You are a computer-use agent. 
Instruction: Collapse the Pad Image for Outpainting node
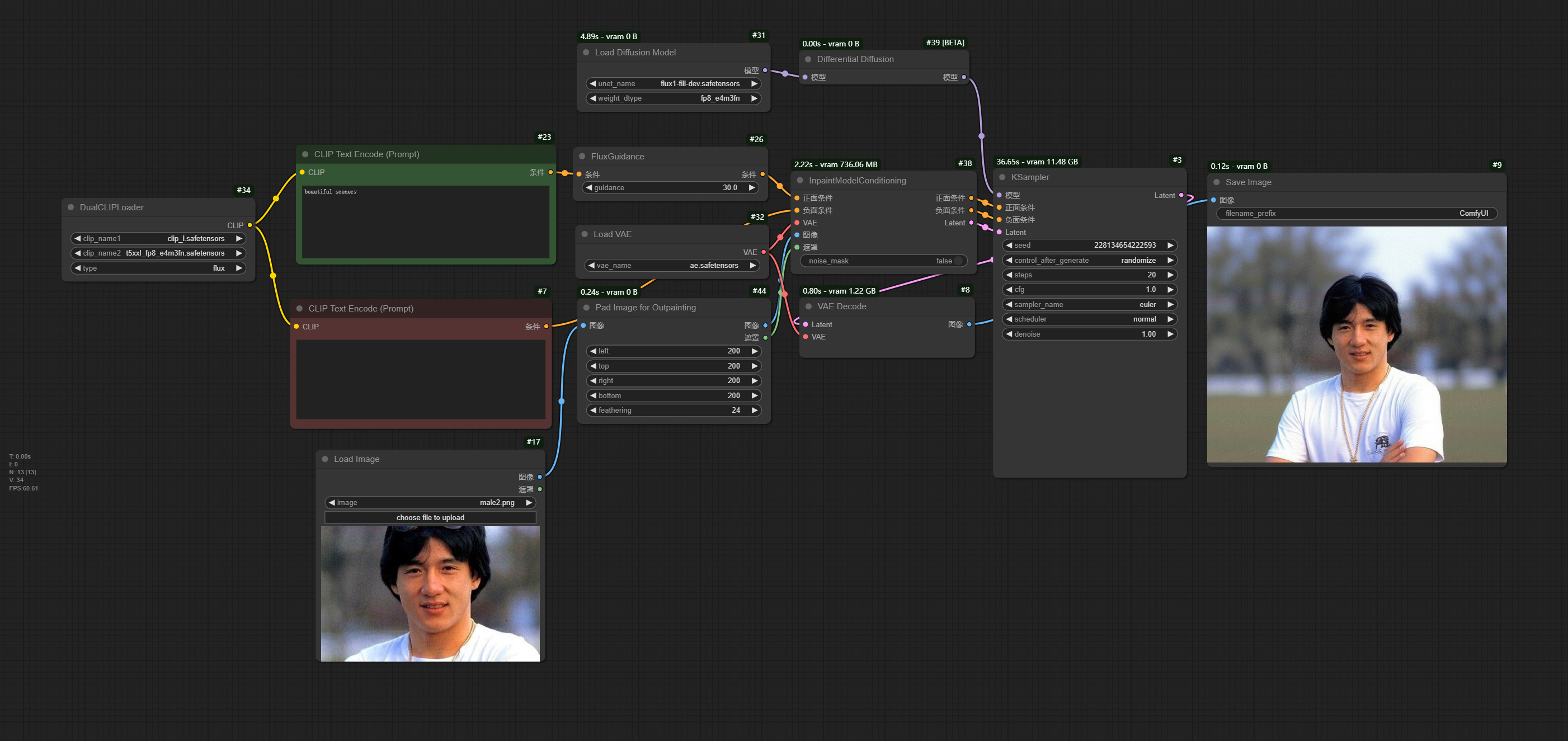[586, 307]
